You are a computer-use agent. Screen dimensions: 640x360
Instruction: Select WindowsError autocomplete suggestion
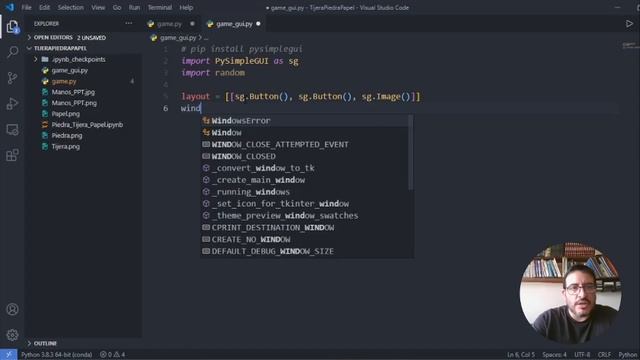[305, 120]
